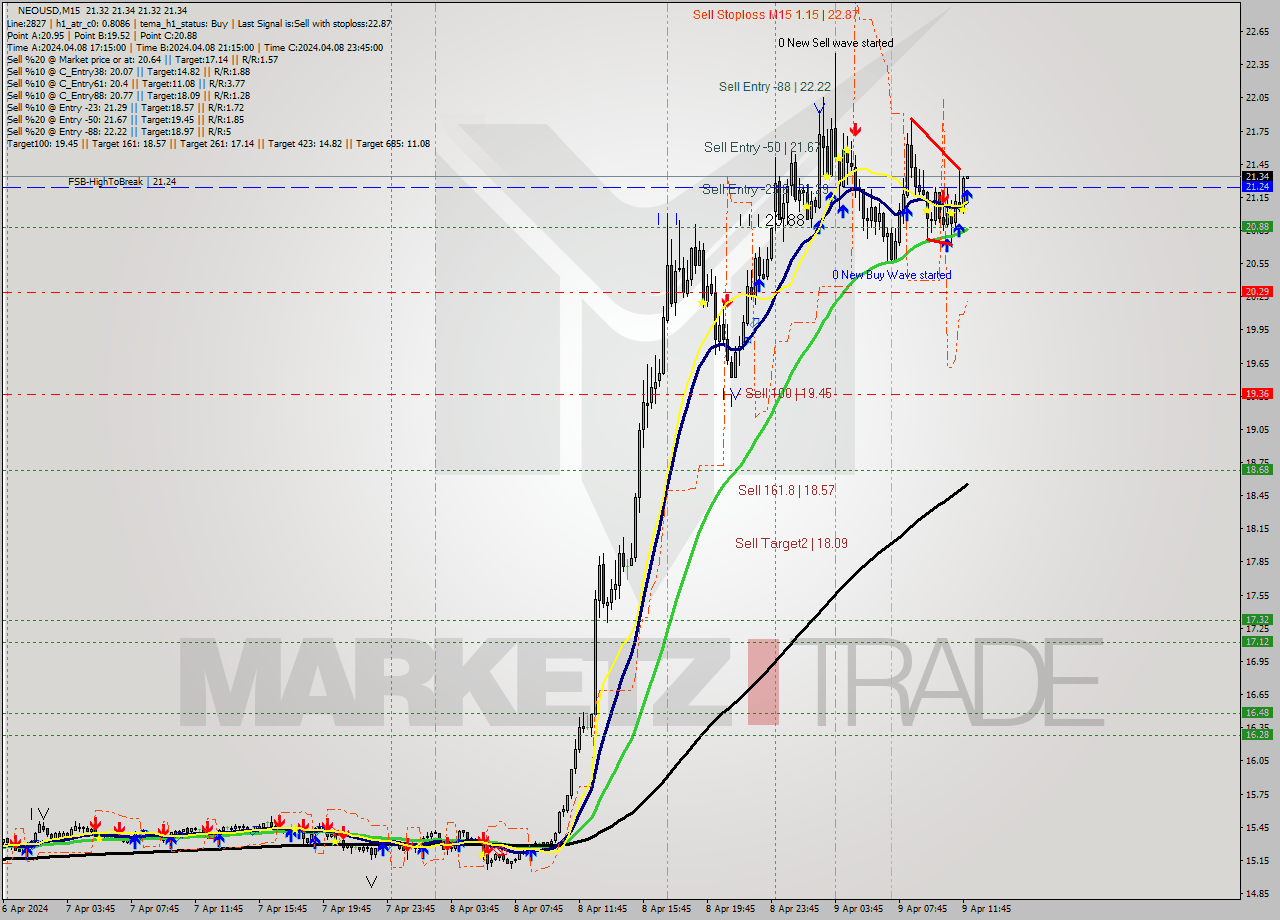Click the green 20.88 price tag

pos(1257,227)
